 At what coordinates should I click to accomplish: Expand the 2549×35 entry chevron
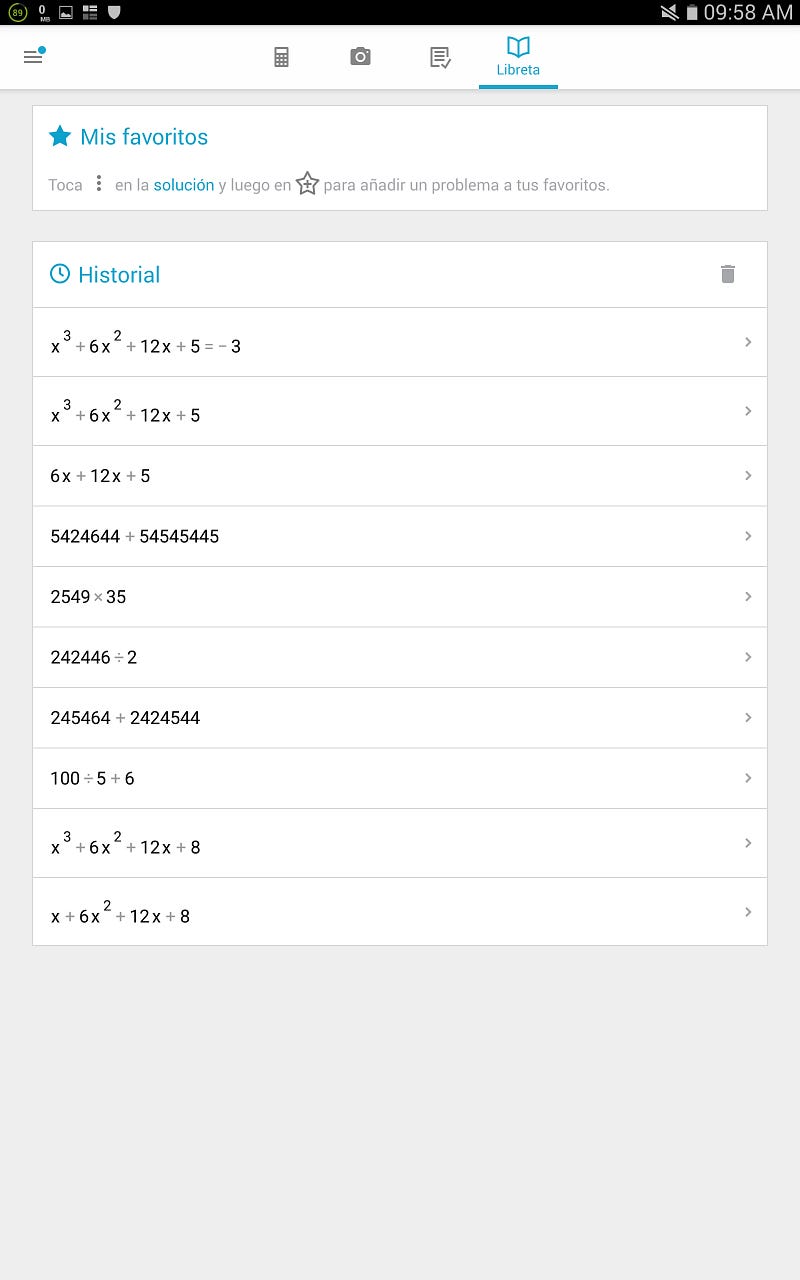[748, 597]
